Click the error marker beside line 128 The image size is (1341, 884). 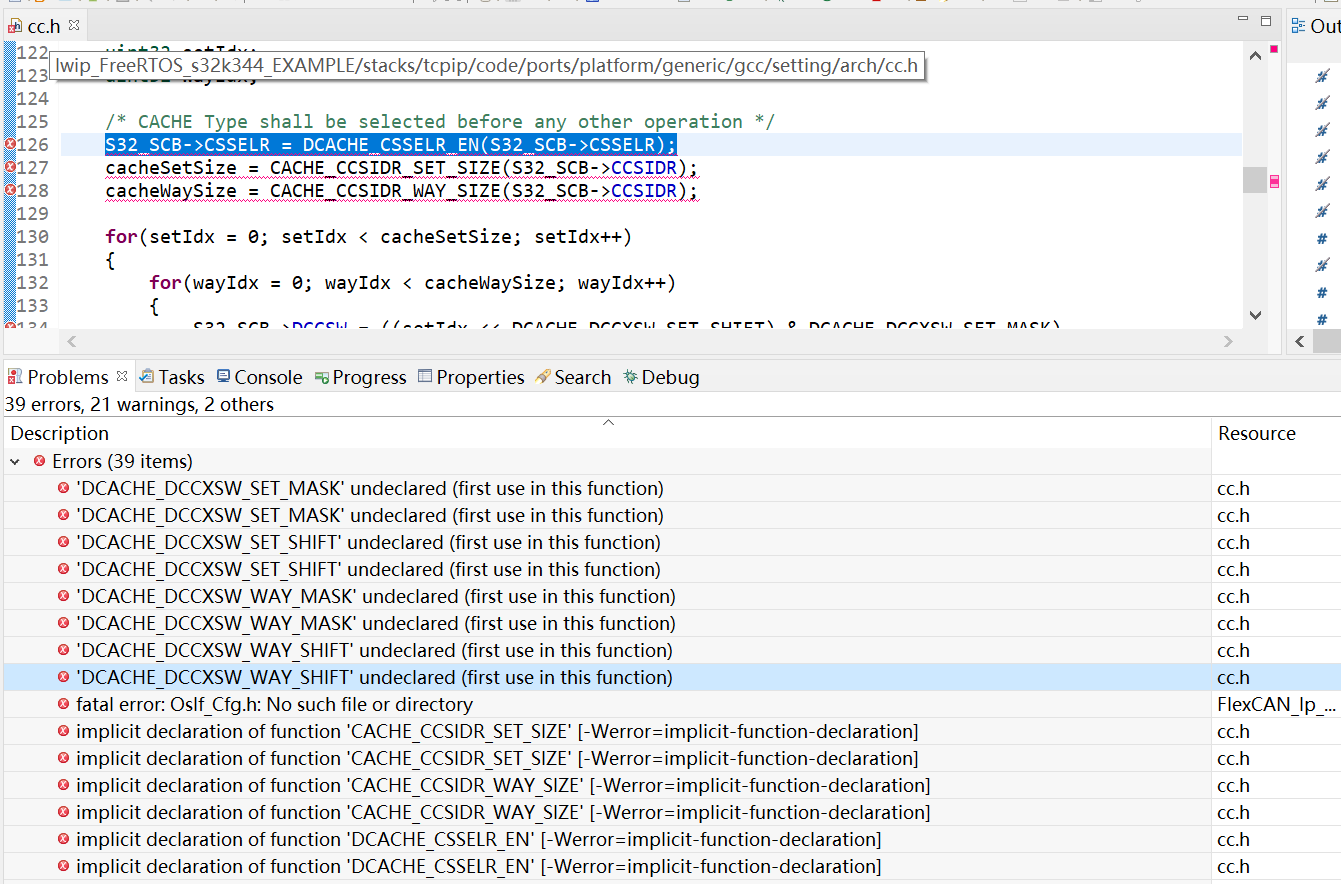point(11,190)
